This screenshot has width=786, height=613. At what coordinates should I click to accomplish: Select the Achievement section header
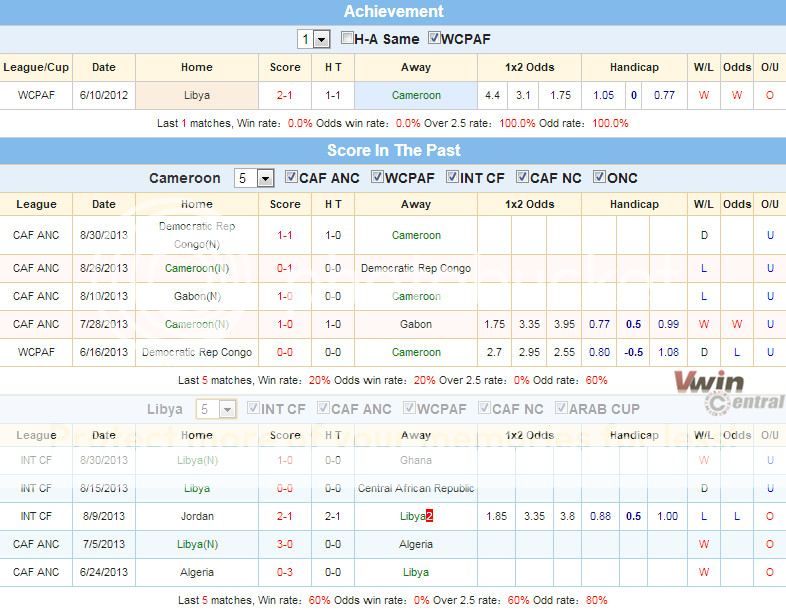393,12
